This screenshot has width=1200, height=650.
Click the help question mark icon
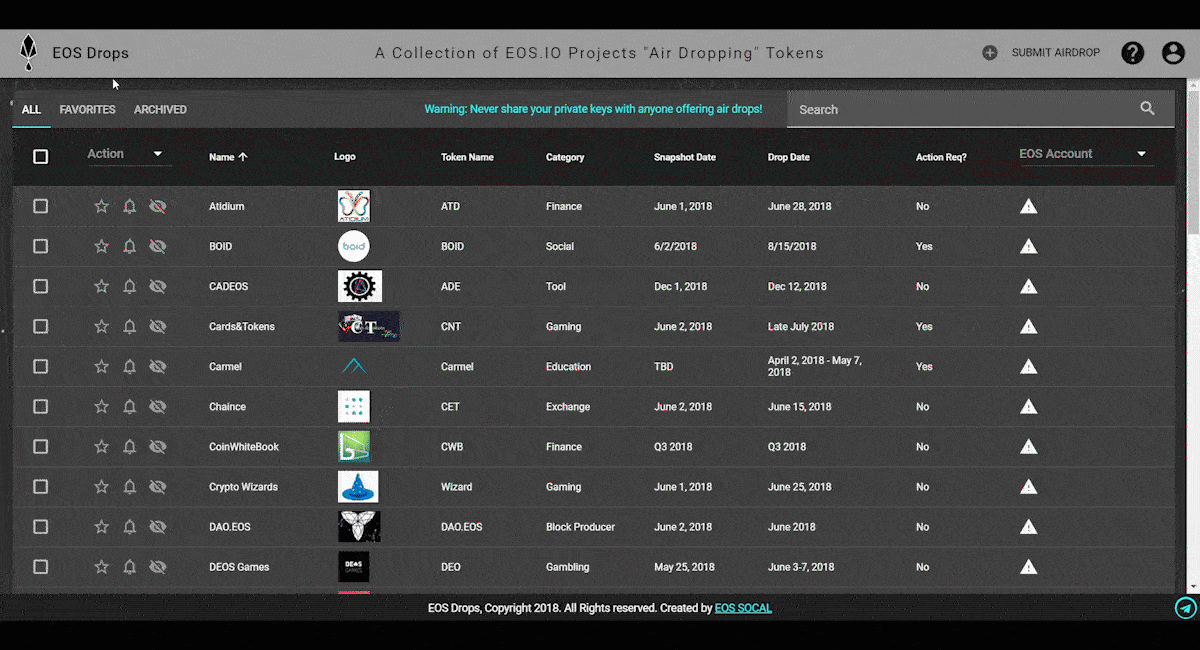coord(1132,53)
